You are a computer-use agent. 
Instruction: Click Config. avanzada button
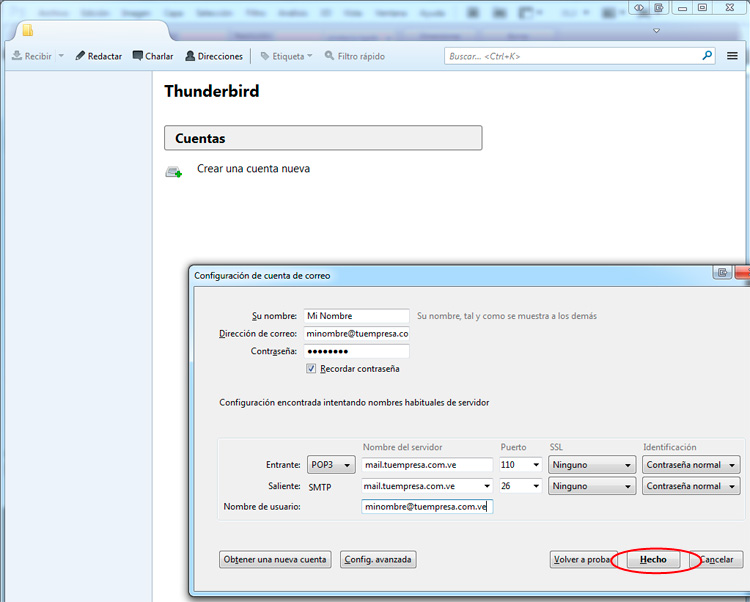(x=378, y=560)
